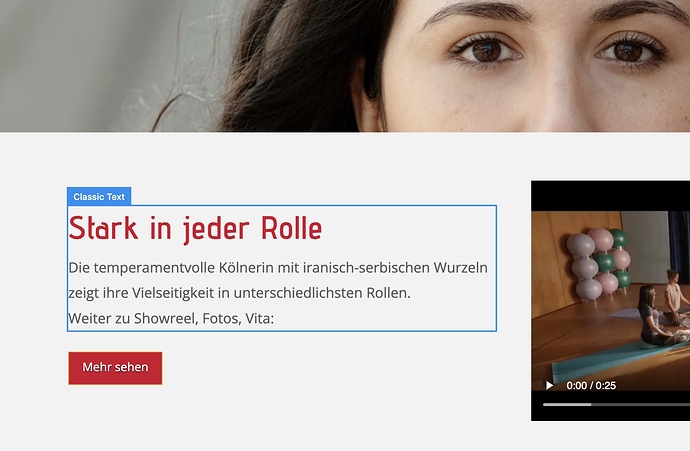The width and height of the screenshot is (690, 451).
Task: Click the line Weiter zu Showreel, Fotos, Vita:
Action: pyautogui.click(x=171, y=318)
